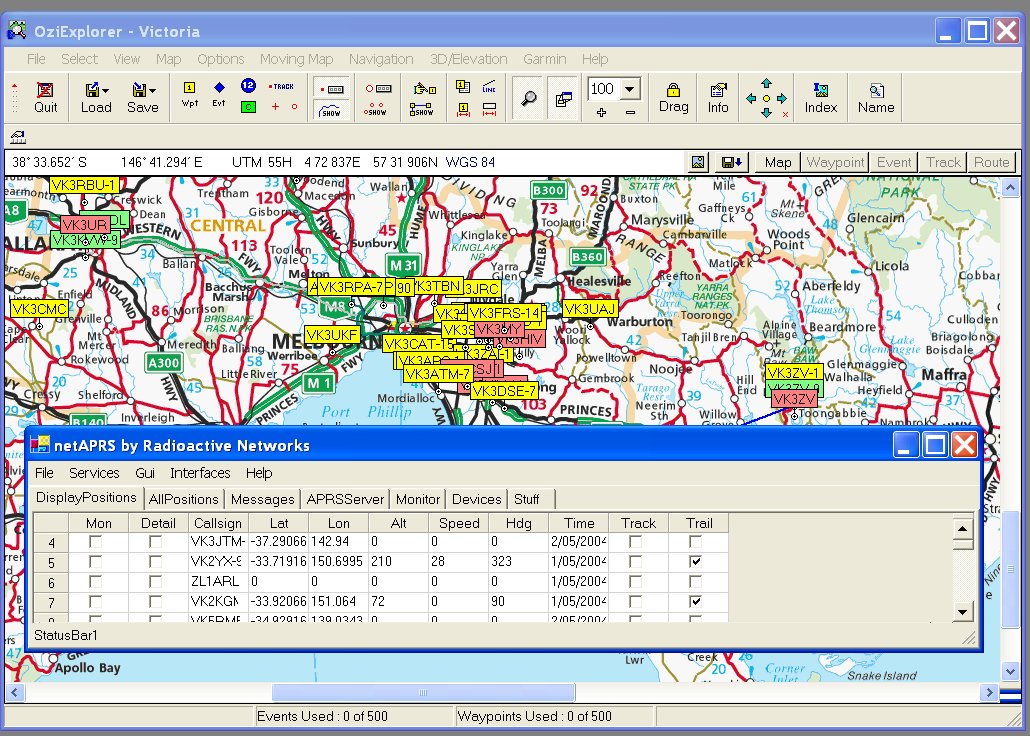
Task: Click the Speed column header
Action: [x=459, y=523]
